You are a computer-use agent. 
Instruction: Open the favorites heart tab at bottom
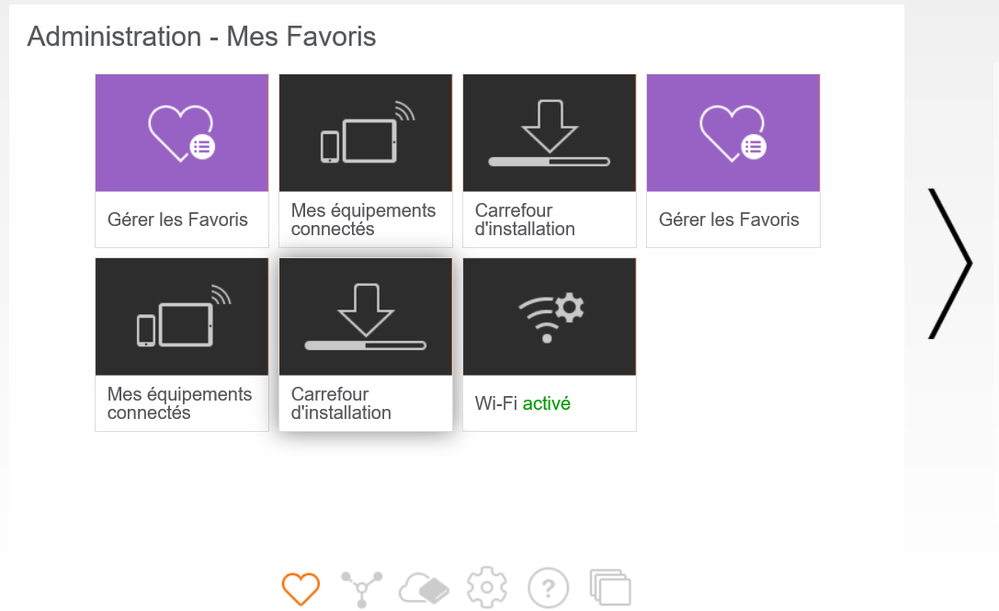[x=300, y=587]
